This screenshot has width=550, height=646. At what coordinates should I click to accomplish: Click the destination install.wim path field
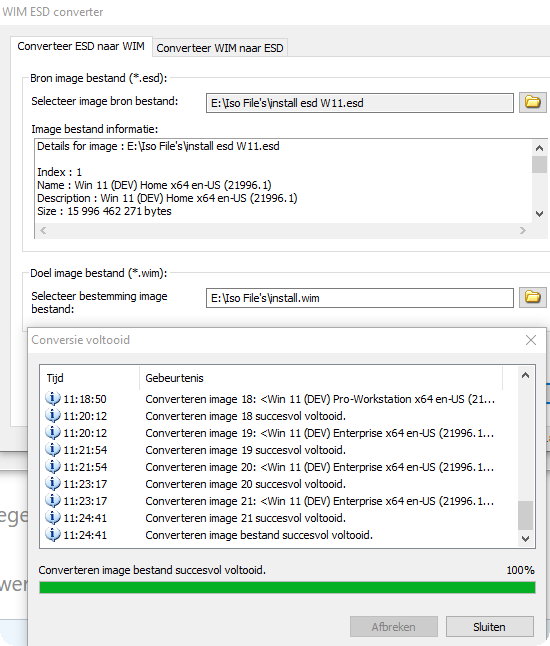click(x=360, y=298)
